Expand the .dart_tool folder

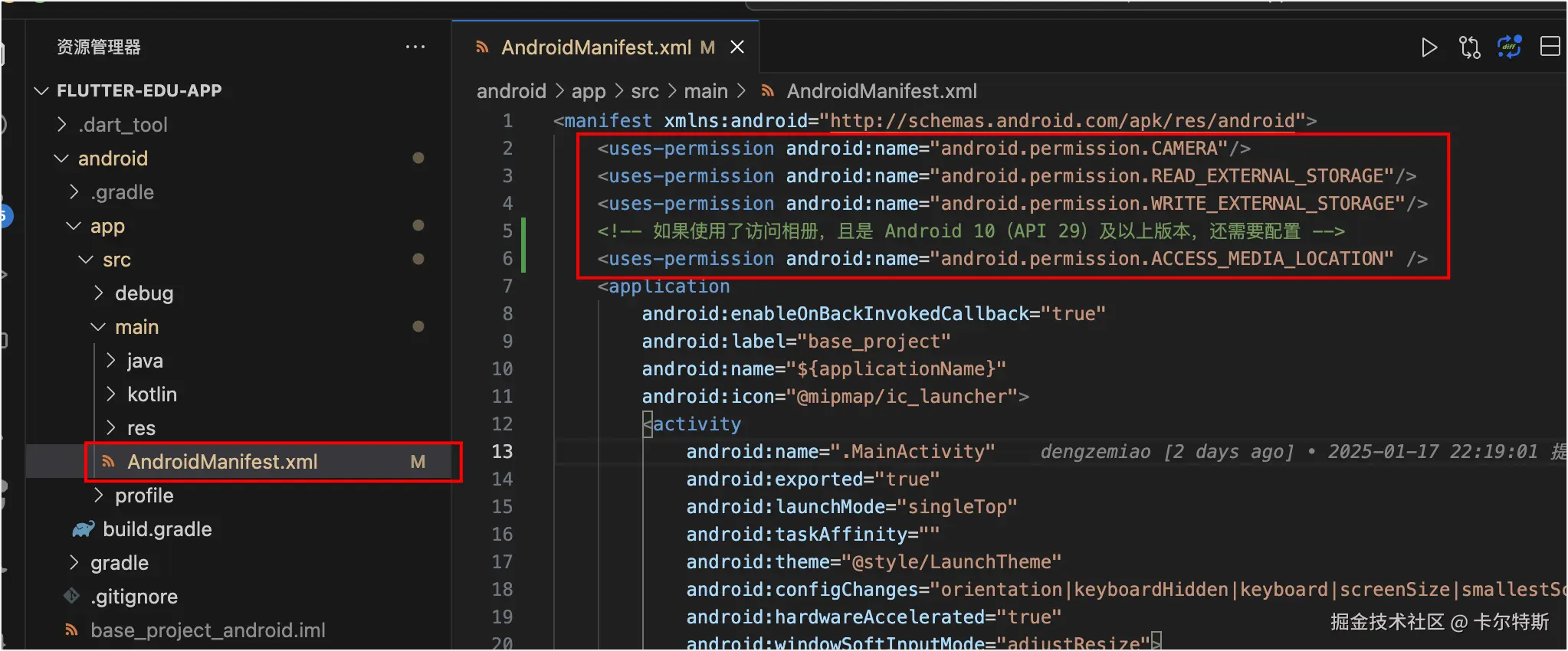[62, 124]
